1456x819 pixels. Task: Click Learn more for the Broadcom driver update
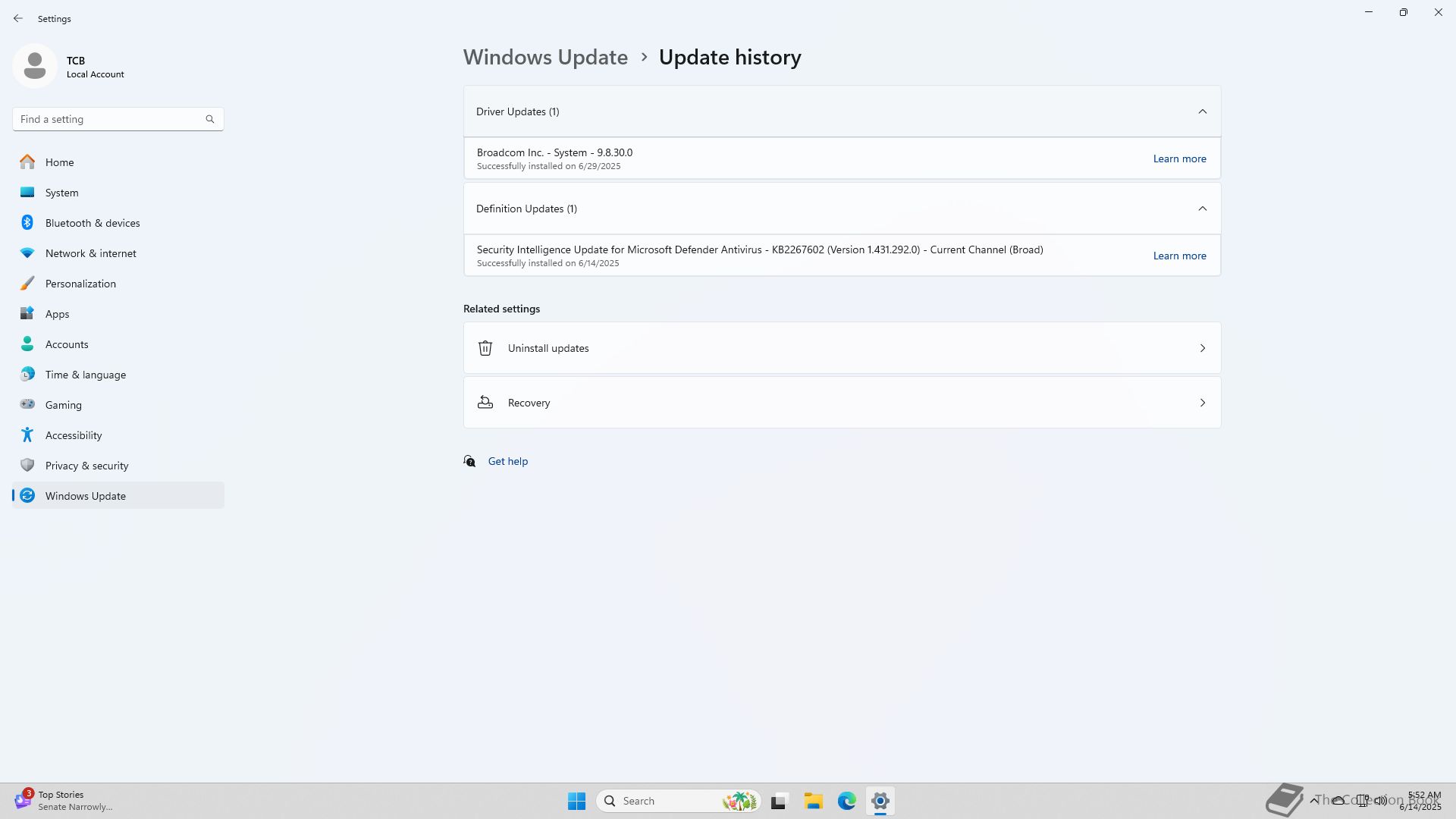1179,158
